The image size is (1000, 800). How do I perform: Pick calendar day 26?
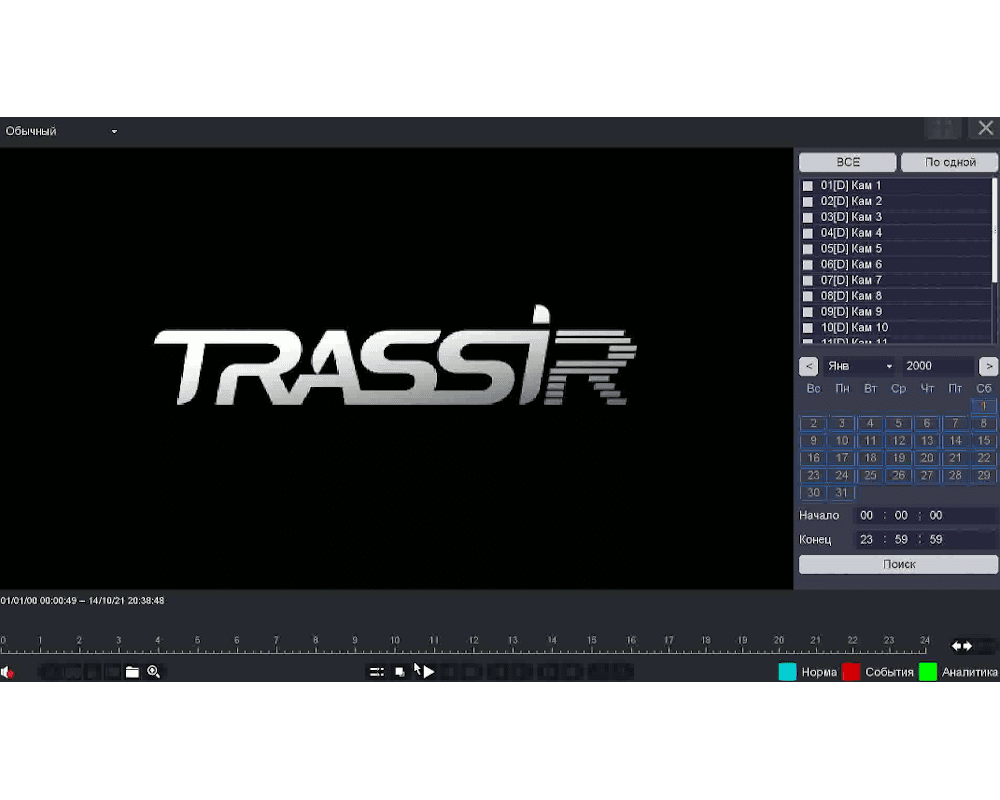pyautogui.click(x=898, y=475)
